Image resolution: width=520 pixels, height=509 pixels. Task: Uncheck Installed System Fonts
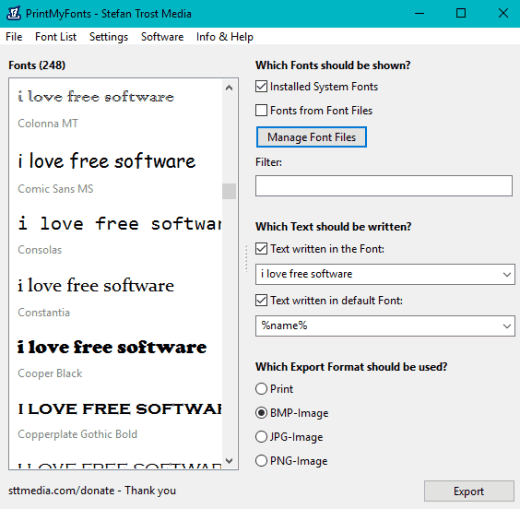point(261,86)
